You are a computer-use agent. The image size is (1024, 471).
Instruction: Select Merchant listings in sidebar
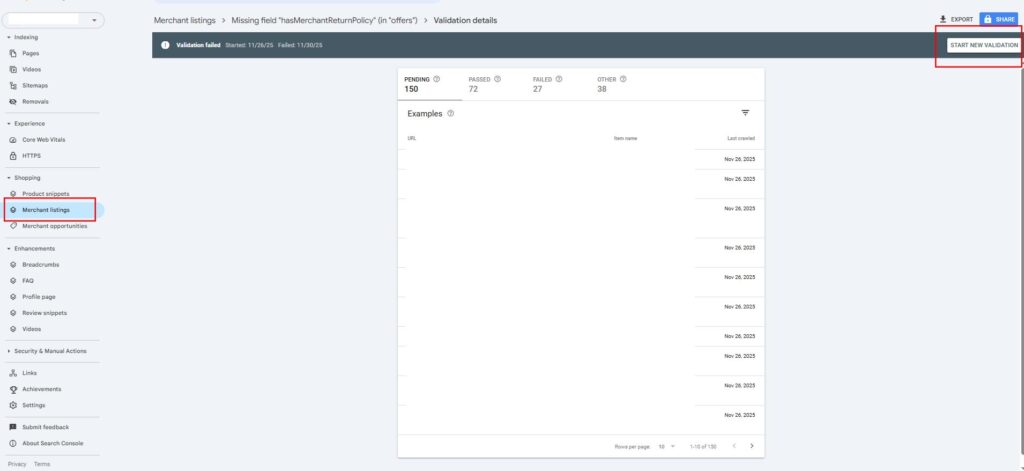[x=46, y=210]
